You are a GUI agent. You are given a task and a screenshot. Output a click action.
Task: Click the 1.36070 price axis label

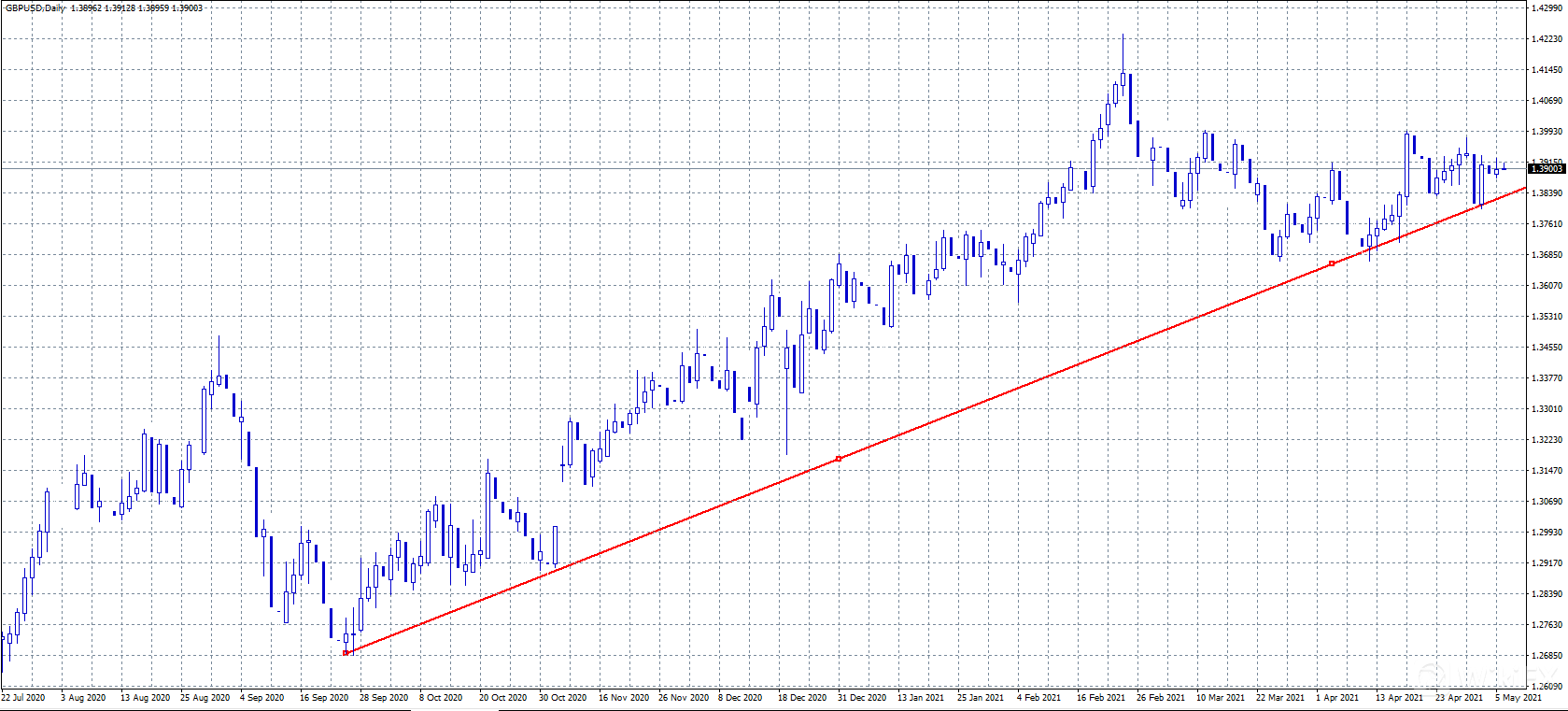pyautogui.click(x=1547, y=286)
